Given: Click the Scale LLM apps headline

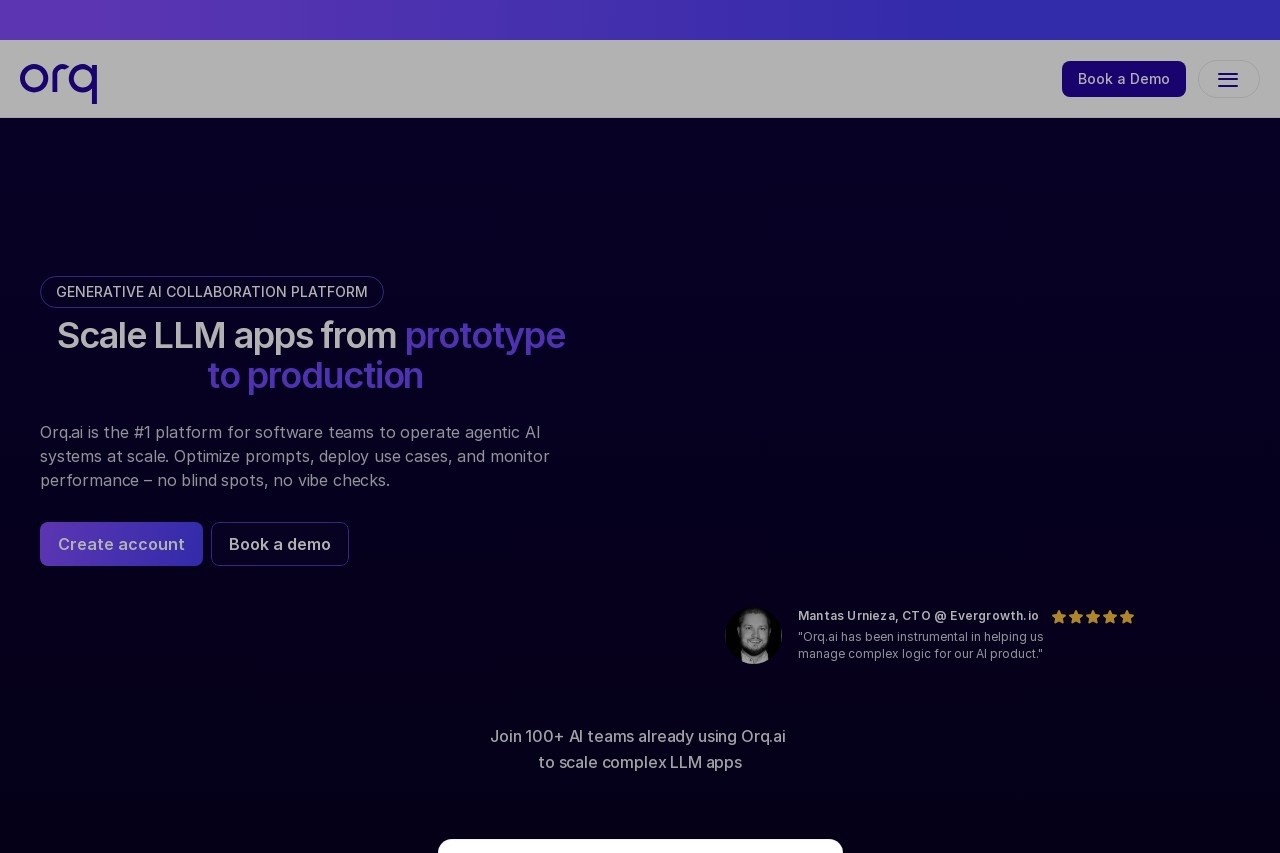Looking at the screenshot, I should point(311,355).
